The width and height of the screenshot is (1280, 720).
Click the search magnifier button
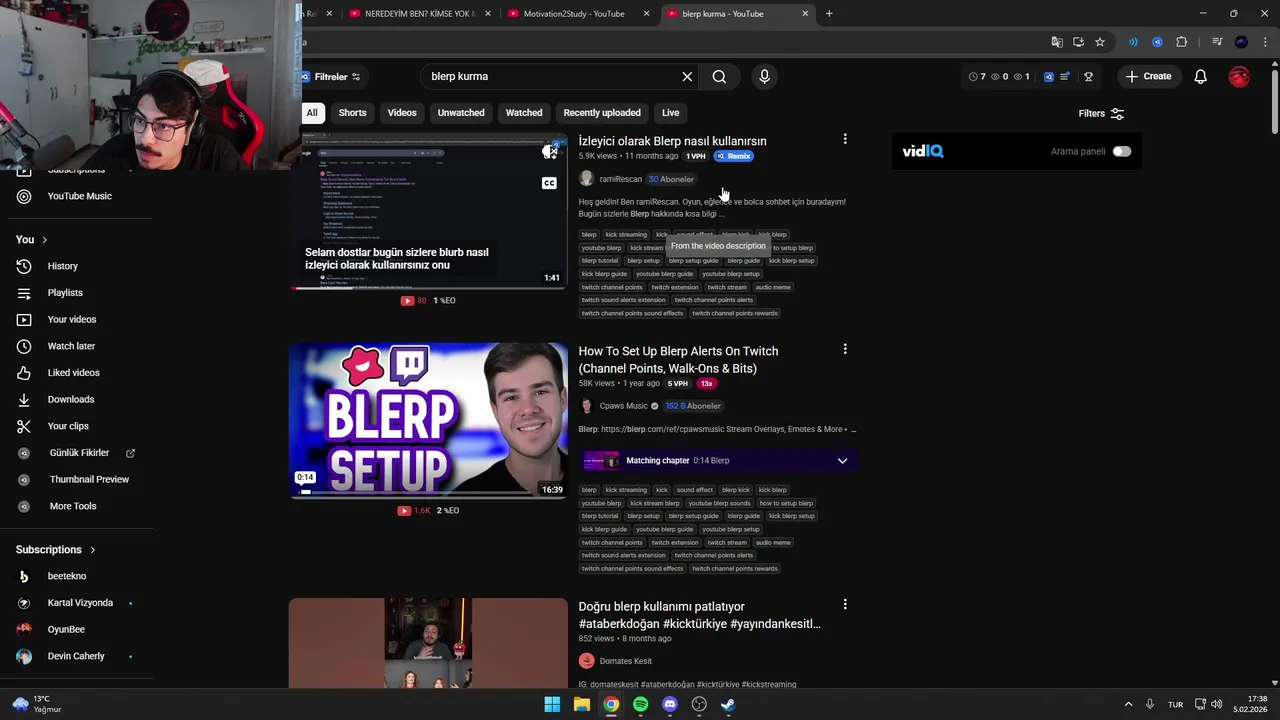[x=719, y=77]
